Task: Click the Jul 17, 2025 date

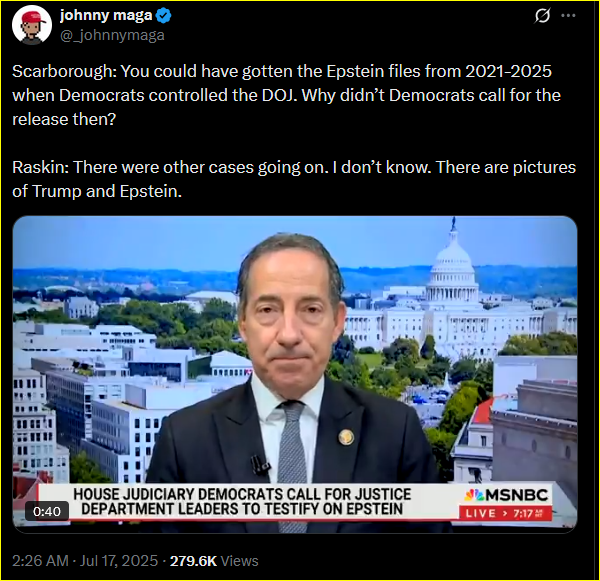Action: click(x=119, y=561)
